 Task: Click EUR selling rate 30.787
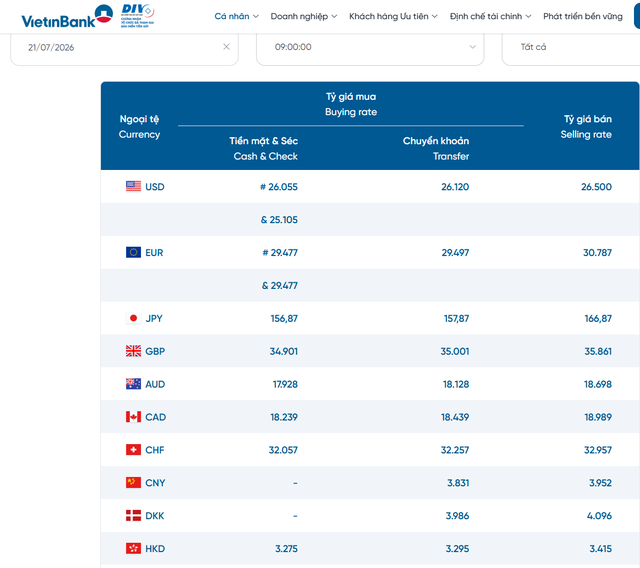coord(598,253)
